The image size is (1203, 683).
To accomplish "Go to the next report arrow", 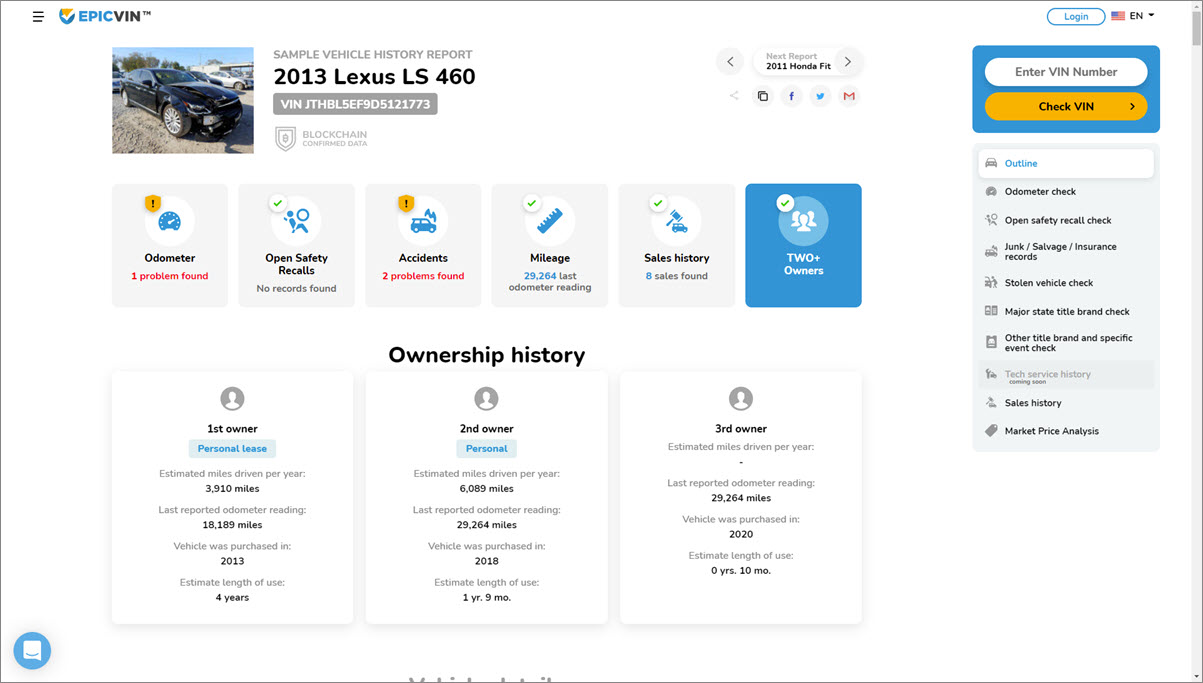I will click(848, 62).
